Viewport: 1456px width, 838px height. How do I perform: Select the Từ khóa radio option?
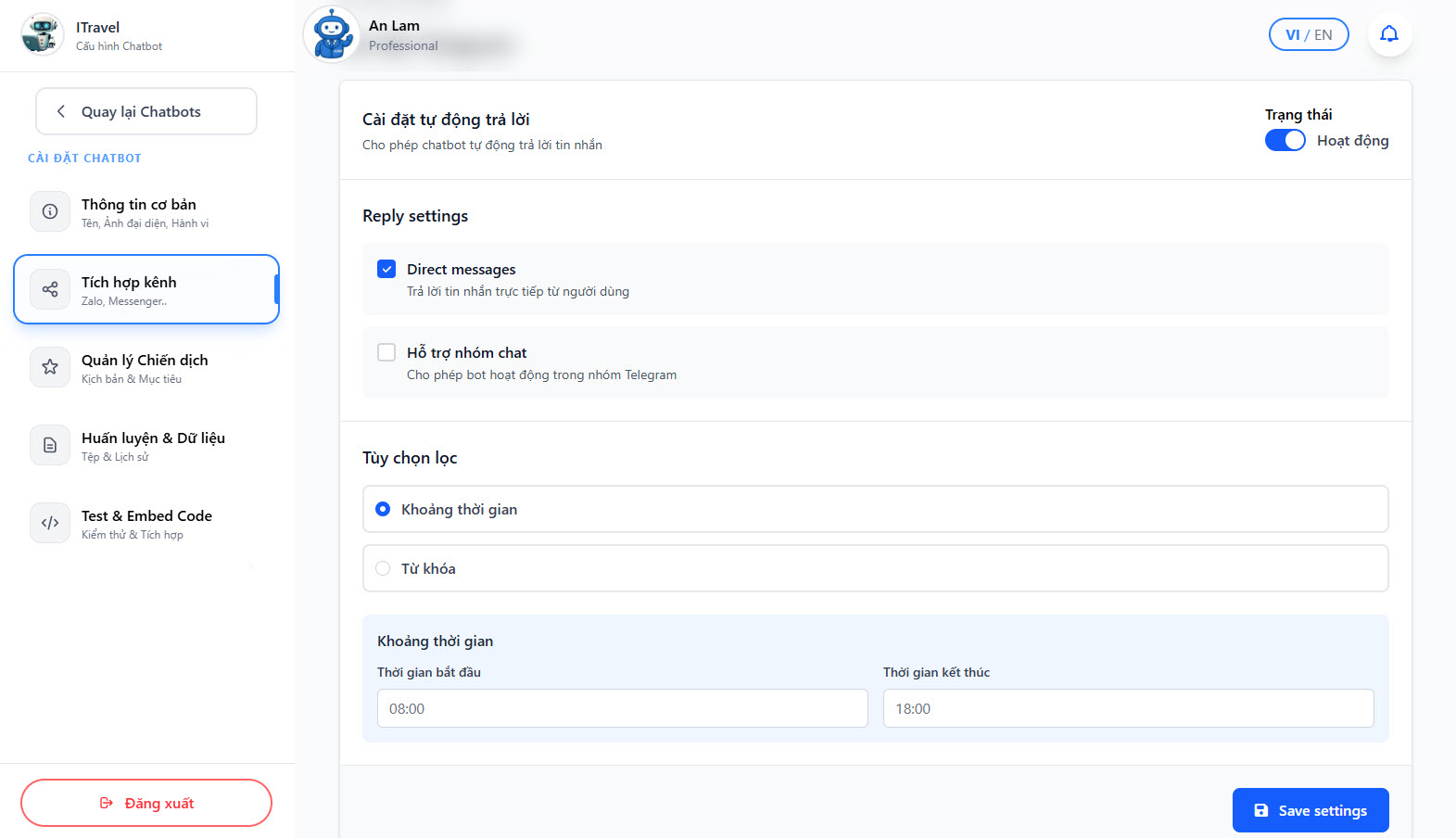pos(383,568)
